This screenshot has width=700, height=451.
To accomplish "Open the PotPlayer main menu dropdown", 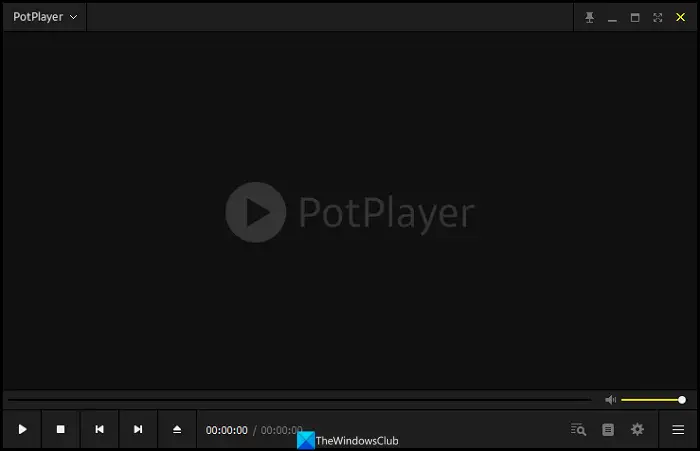I will 45,17.
